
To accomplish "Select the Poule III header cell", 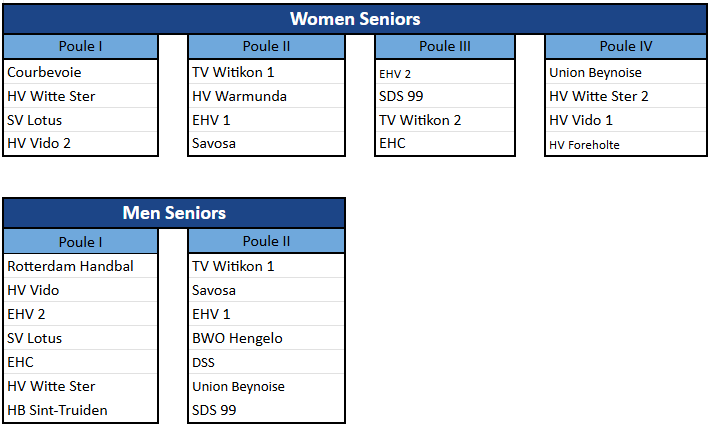I will [445, 46].
